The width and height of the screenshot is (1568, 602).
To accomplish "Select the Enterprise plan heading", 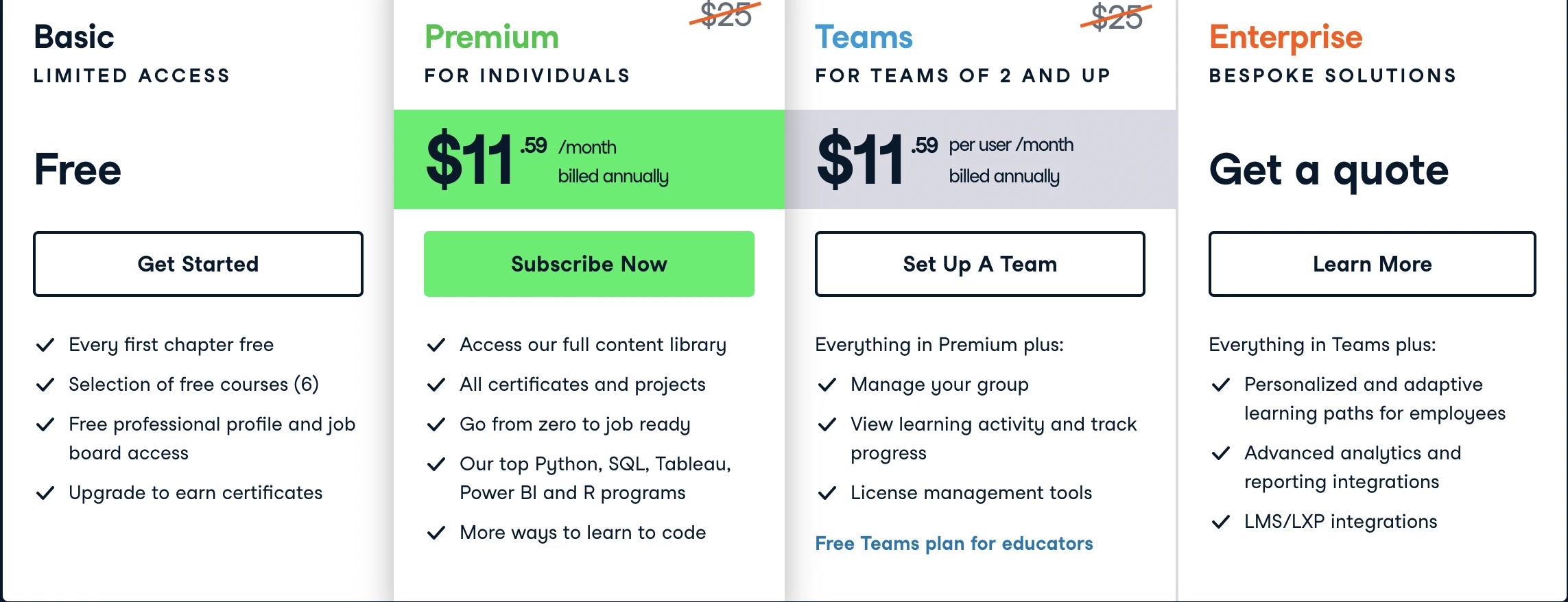I will [1285, 38].
